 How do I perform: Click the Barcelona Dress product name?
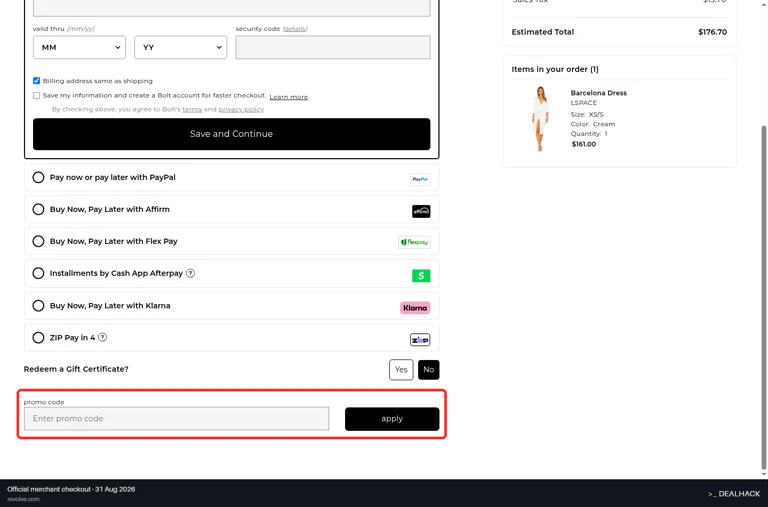point(599,93)
